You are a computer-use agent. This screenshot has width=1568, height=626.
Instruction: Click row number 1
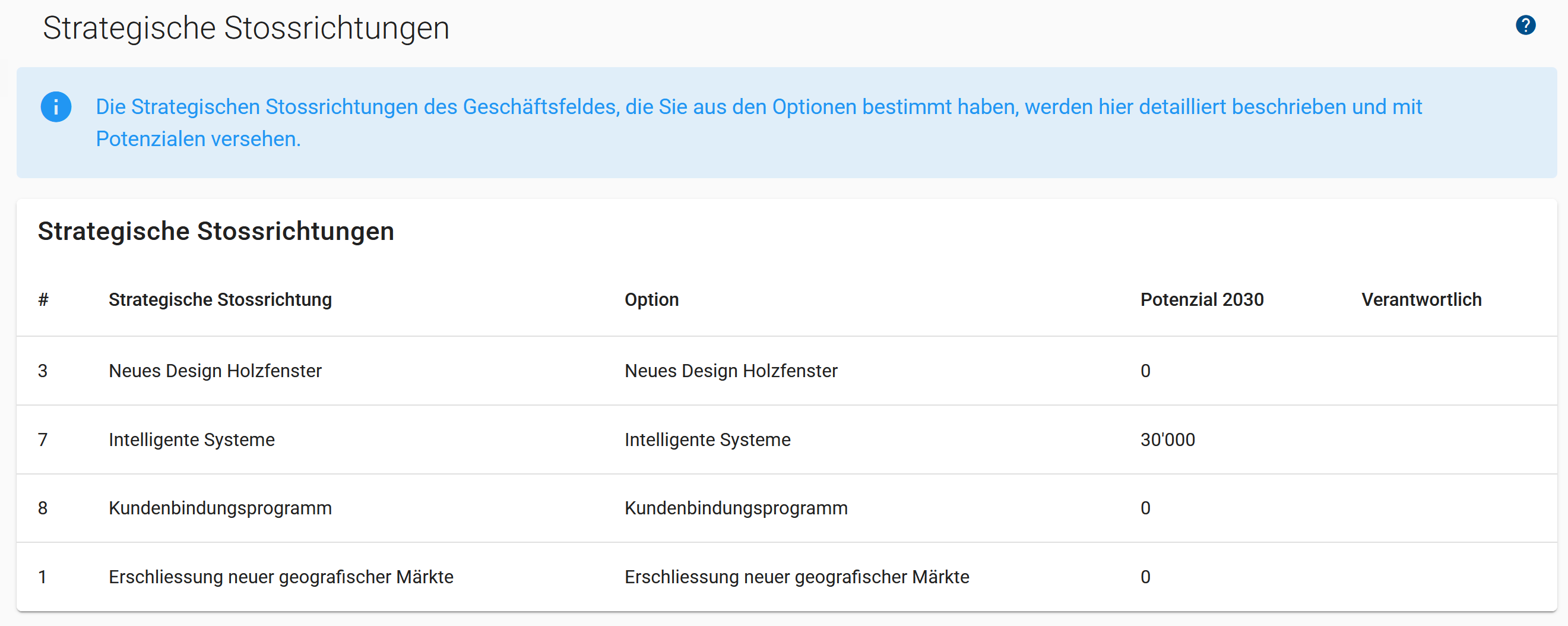click(x=43, y=577)
